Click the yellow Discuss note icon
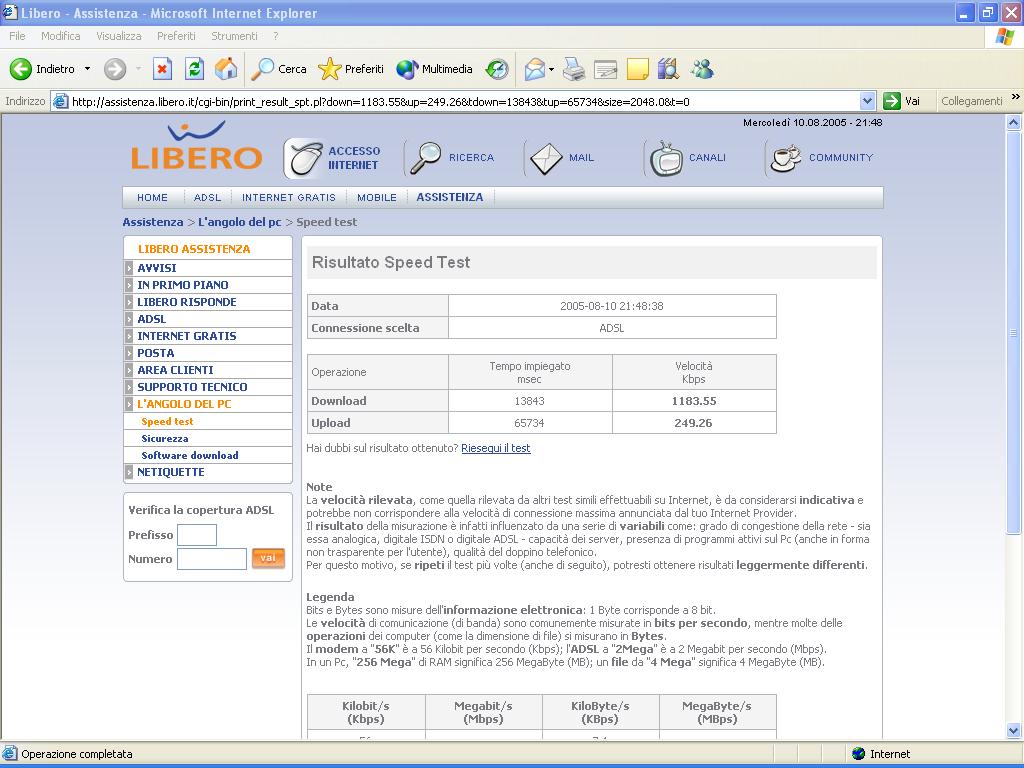 point(637,69)
